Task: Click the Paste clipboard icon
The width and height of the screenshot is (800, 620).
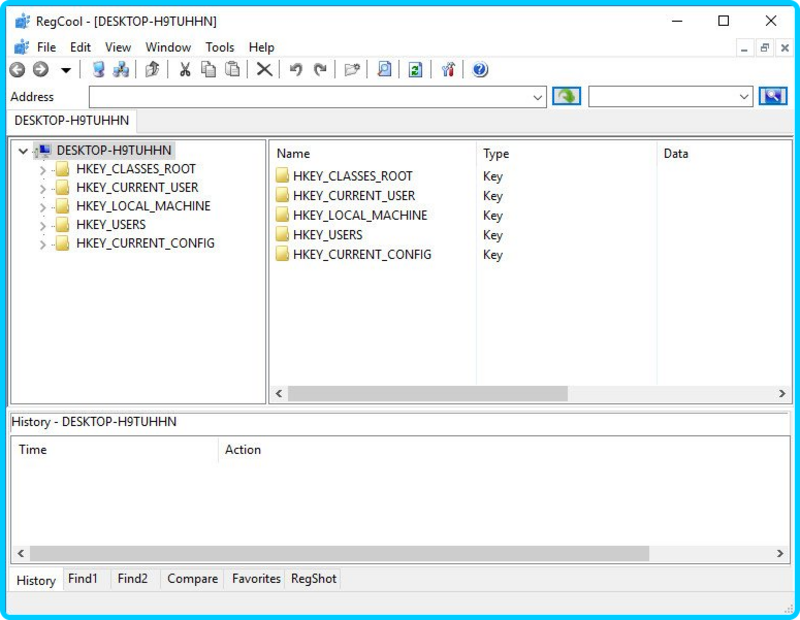Action: click(233, 69)
